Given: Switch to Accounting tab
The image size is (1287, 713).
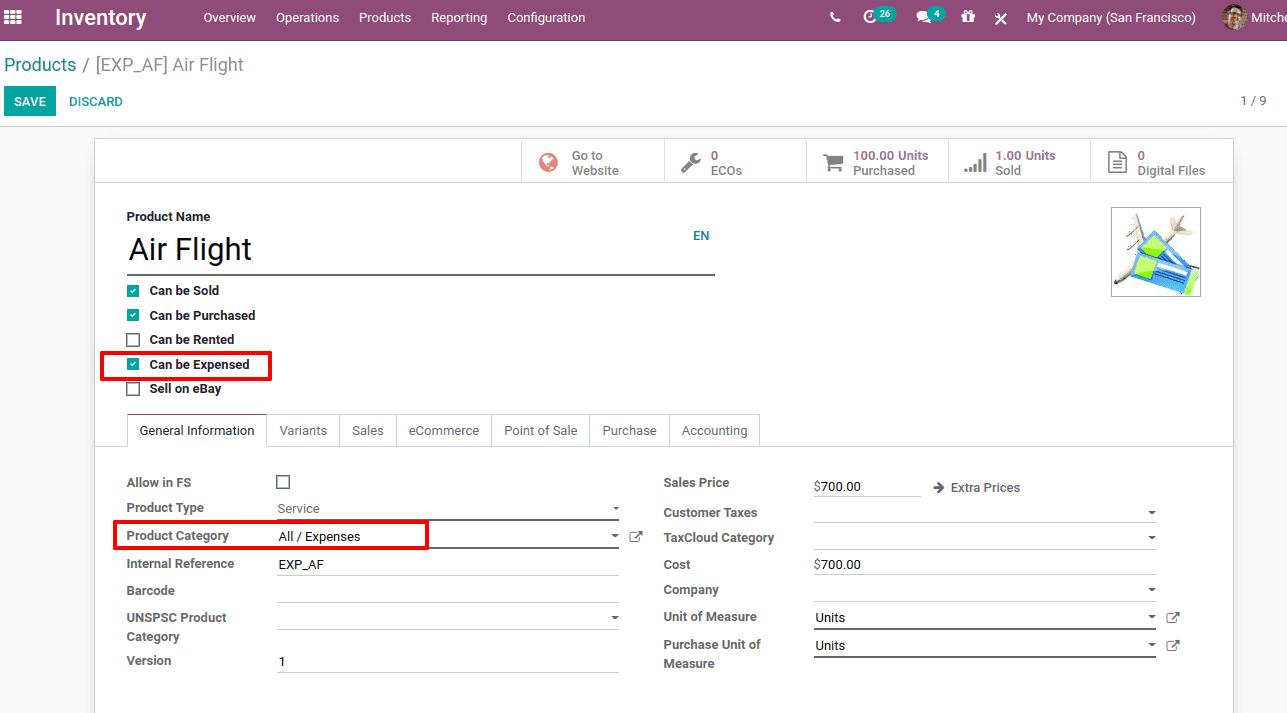Looking at the screenshot, I should [x=714, y=431].
